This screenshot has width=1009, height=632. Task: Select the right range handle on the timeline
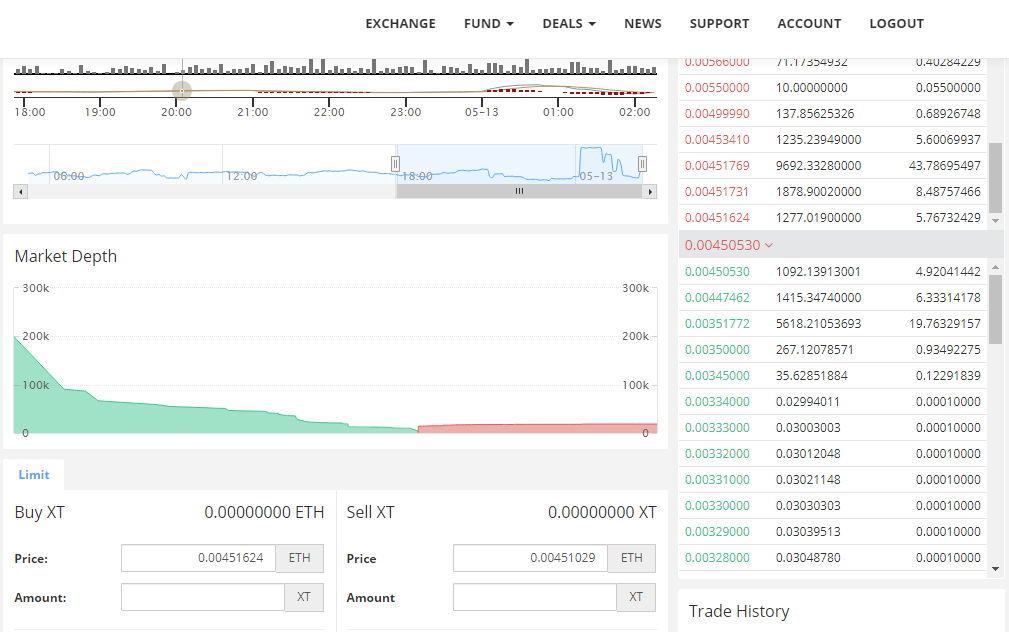[642, 163]
